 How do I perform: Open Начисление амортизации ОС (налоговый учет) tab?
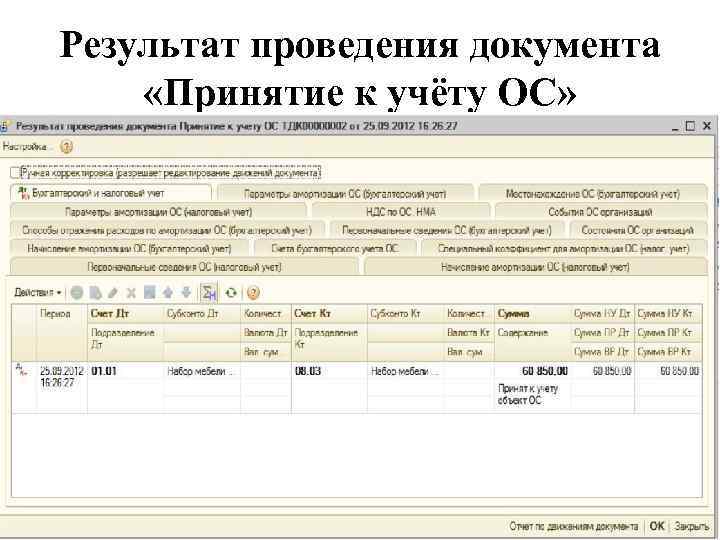tap(535, 267)
